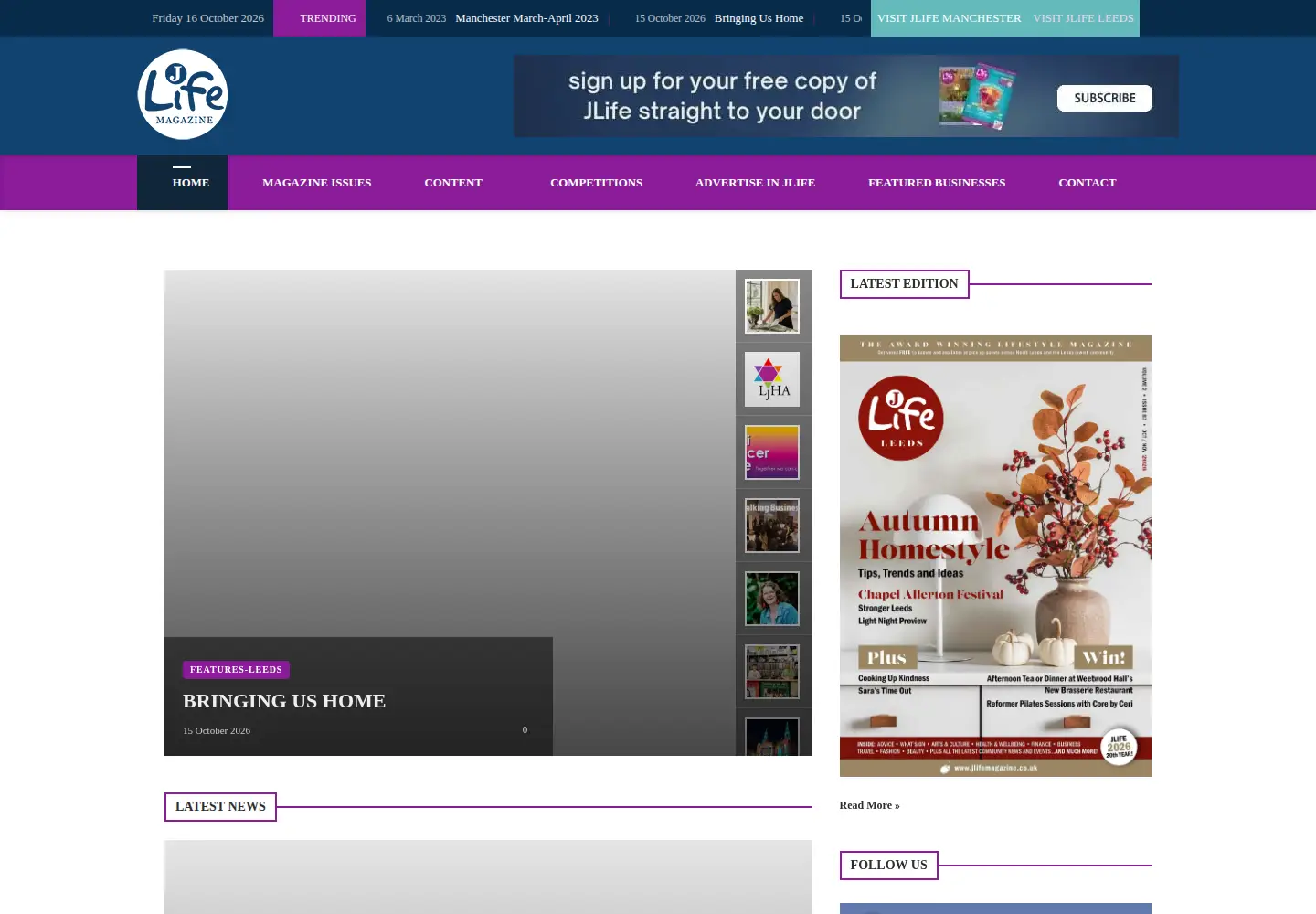The height and width of the screenshot is (914, 1316).
Task: Click the sign up banner text
Action: [722, 96]
